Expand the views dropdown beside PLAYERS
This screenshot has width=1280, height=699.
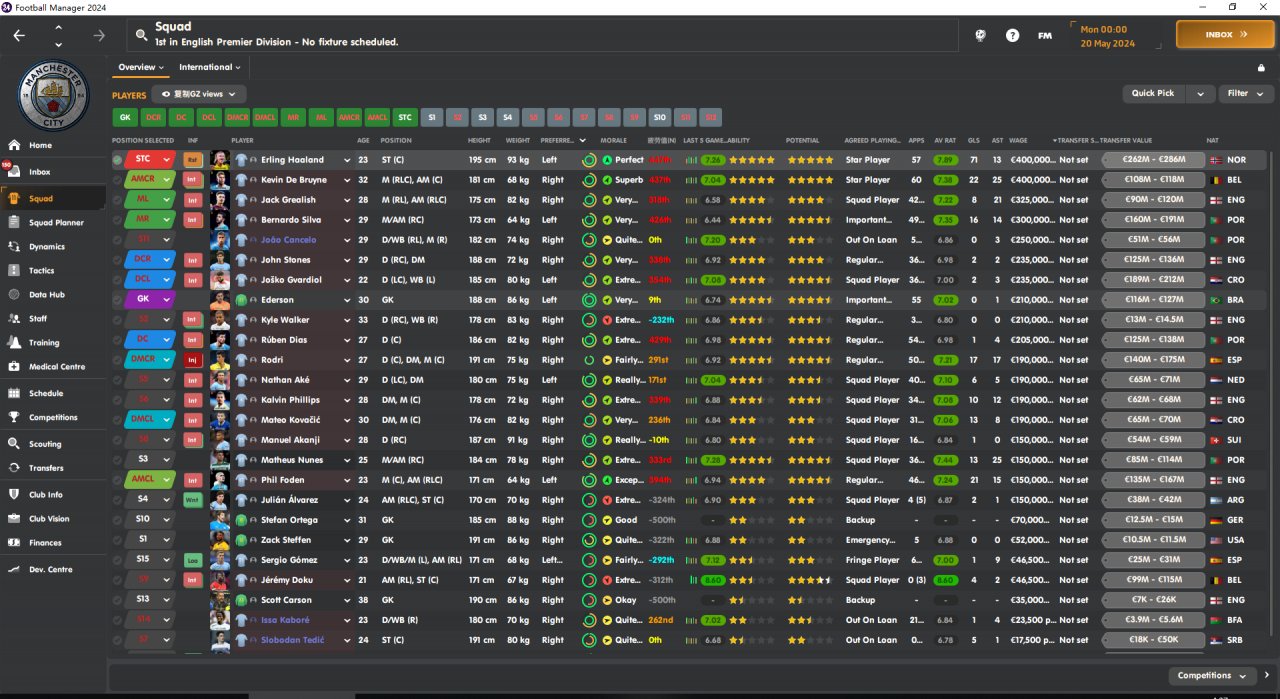point(198,94)
